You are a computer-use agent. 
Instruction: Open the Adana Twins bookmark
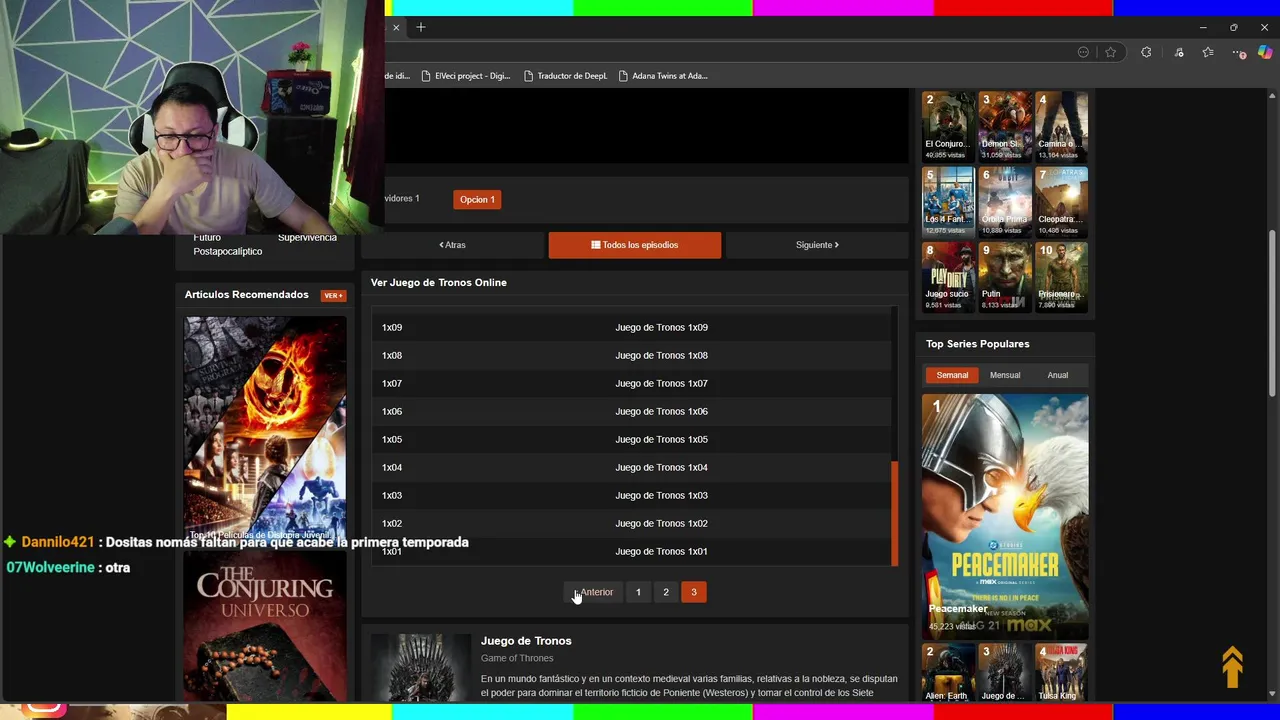663,76
